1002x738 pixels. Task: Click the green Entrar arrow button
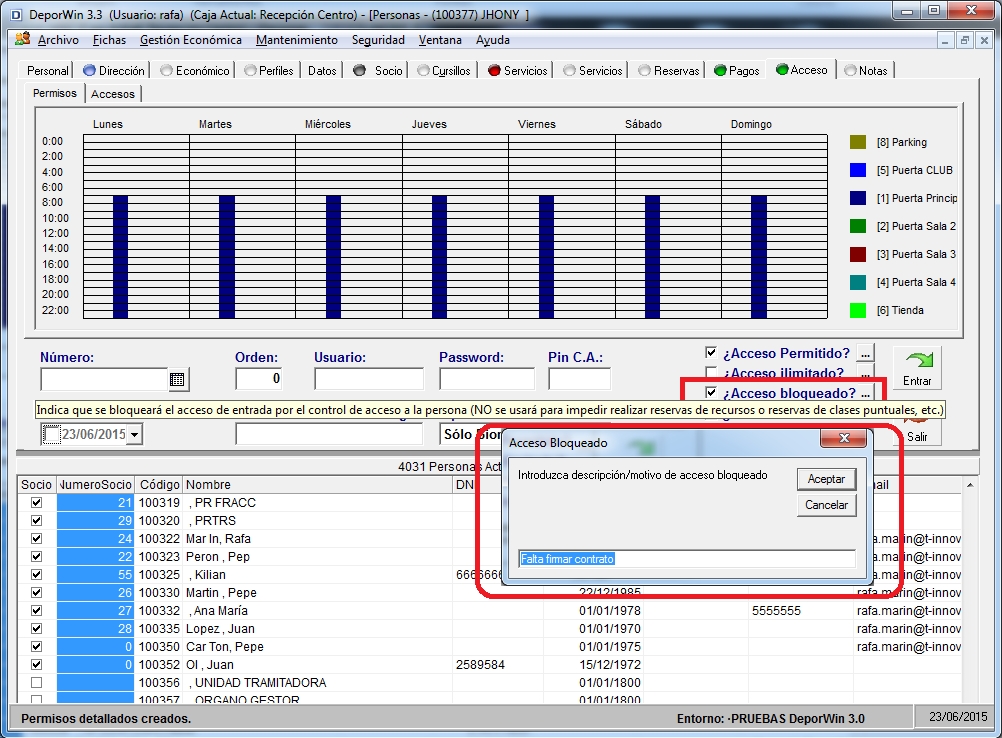917,368
